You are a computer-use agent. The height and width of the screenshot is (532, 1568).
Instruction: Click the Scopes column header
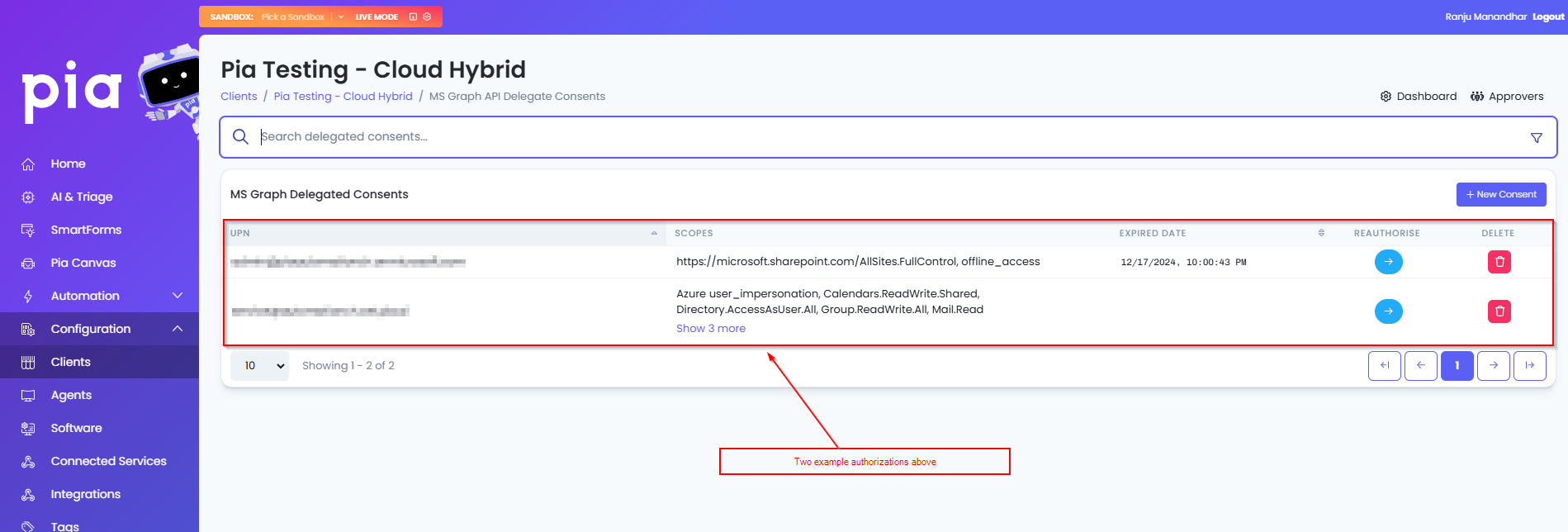click(x=694, y=233)
